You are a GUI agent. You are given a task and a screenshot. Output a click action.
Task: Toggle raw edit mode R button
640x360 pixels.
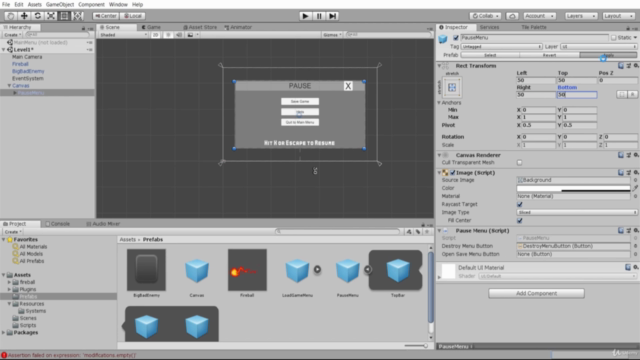(x=632, y=94)
